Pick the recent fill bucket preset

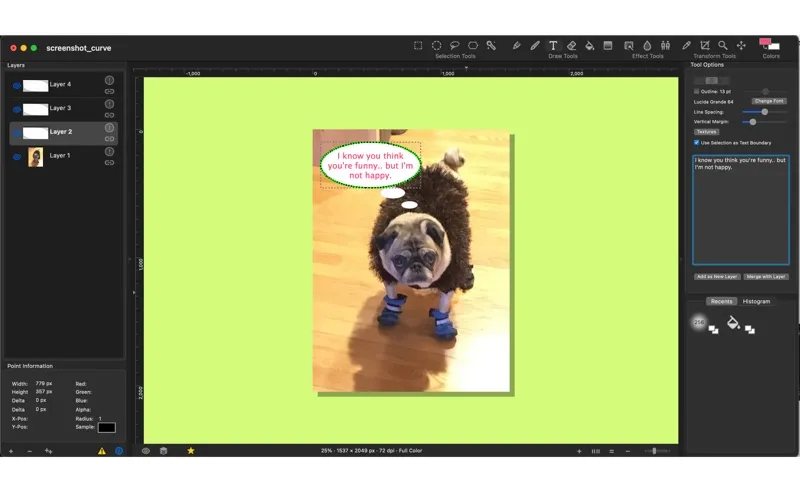pyautogui.click(x=733, y=322)
